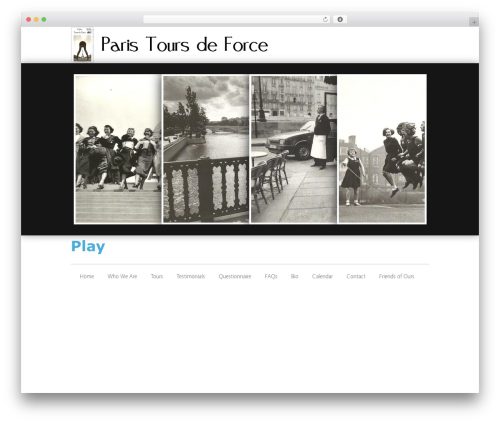Image resolution: width=500 pixels, height=423 pixels.
Task: Select the waiter by the café chairs photo
Action: tap(294, 149)
